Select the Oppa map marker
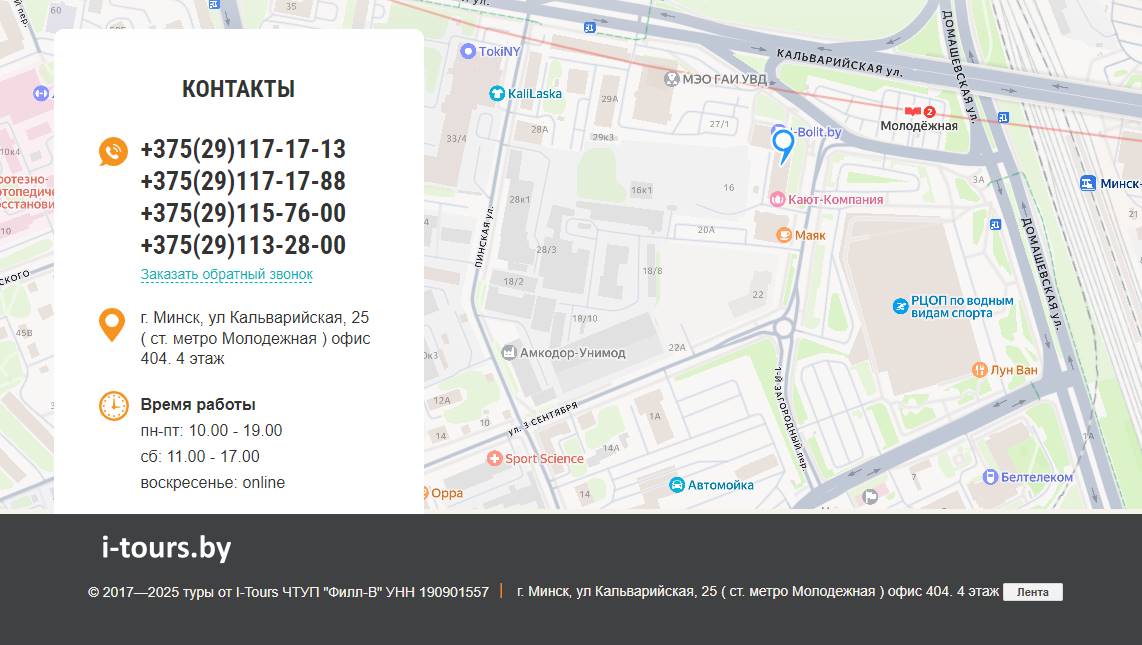 (x=444, y=493)
